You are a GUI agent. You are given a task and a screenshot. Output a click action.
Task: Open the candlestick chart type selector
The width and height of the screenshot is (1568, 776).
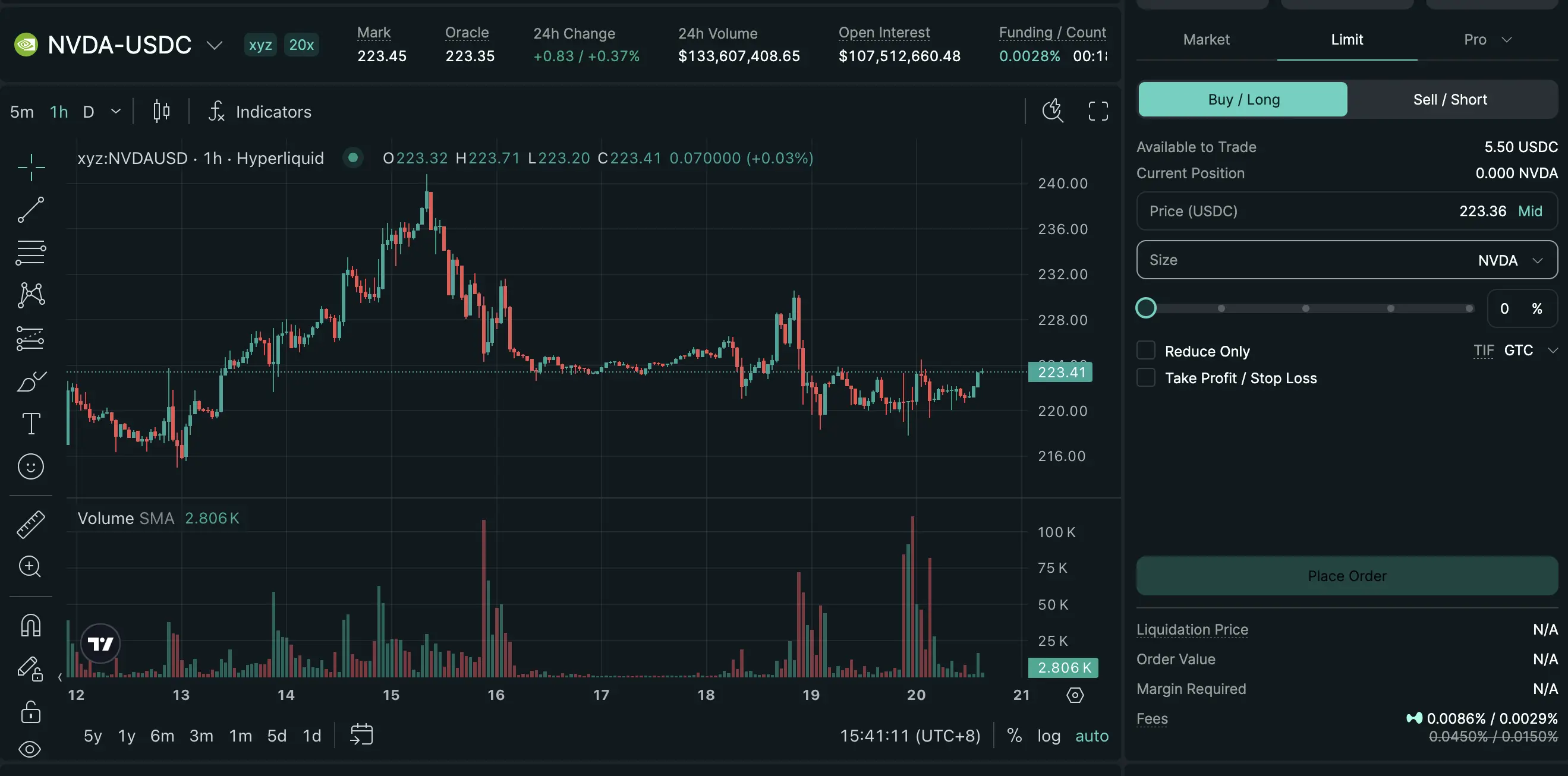(161, 111)
